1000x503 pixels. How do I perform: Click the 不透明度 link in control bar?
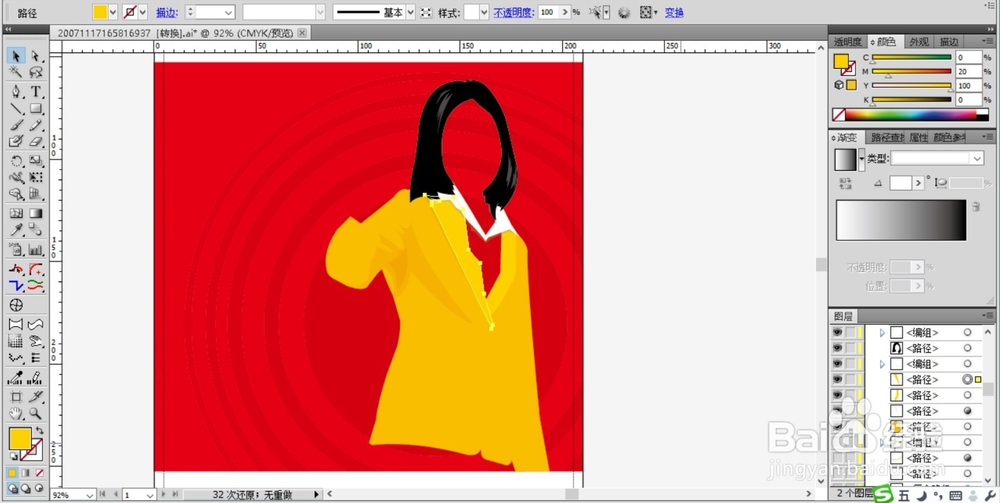click(x=513, y=12)
